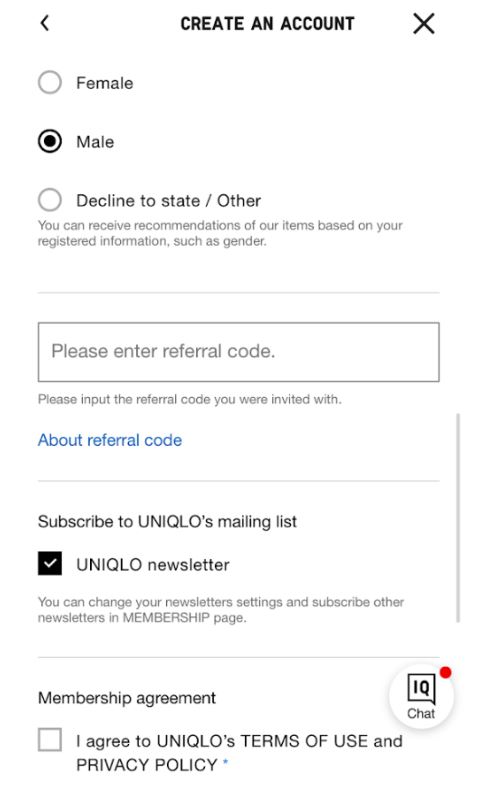485x805 pixels.
Task: Select the Female radio button
Action: click(50, 82)
